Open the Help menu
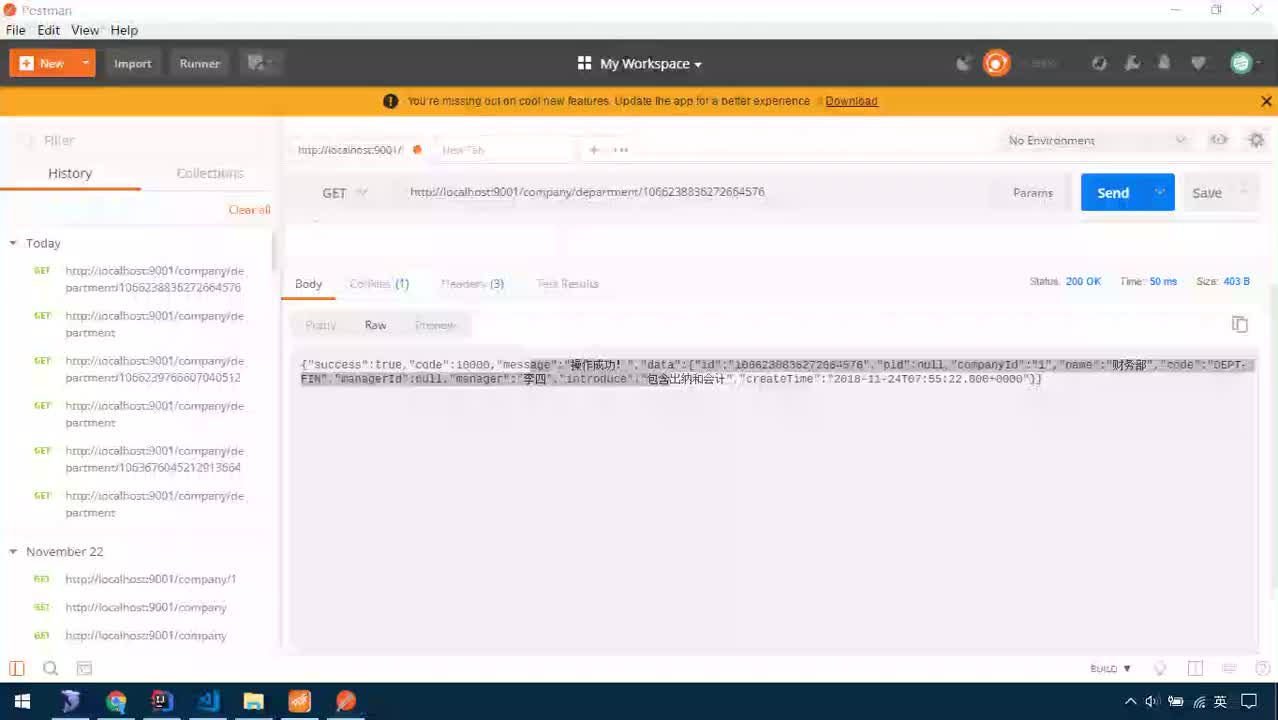The width and height of the screenshot is (1278, 720). pos(124,30)
